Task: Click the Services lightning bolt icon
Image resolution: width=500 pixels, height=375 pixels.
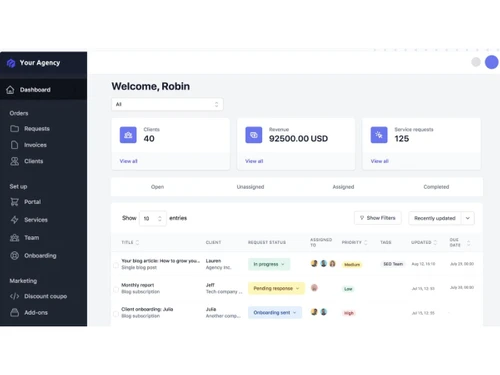Action: point(14,220)
